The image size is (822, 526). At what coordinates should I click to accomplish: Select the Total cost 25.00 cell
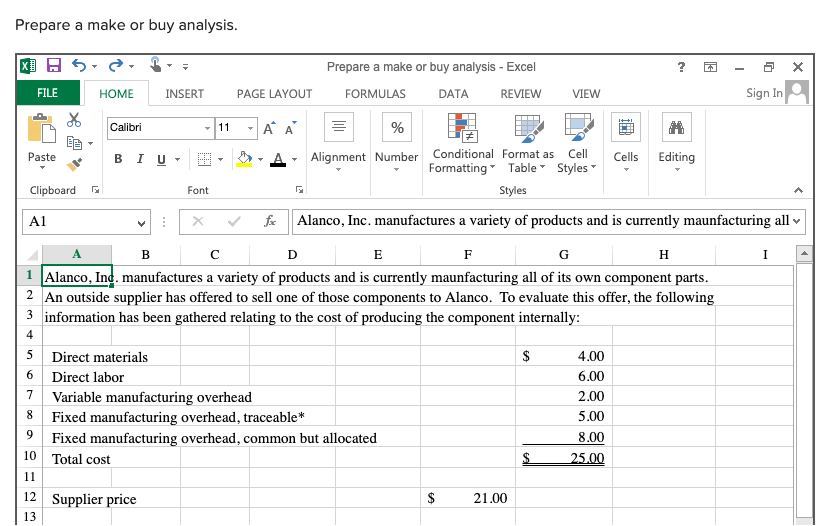pos(564,457)
